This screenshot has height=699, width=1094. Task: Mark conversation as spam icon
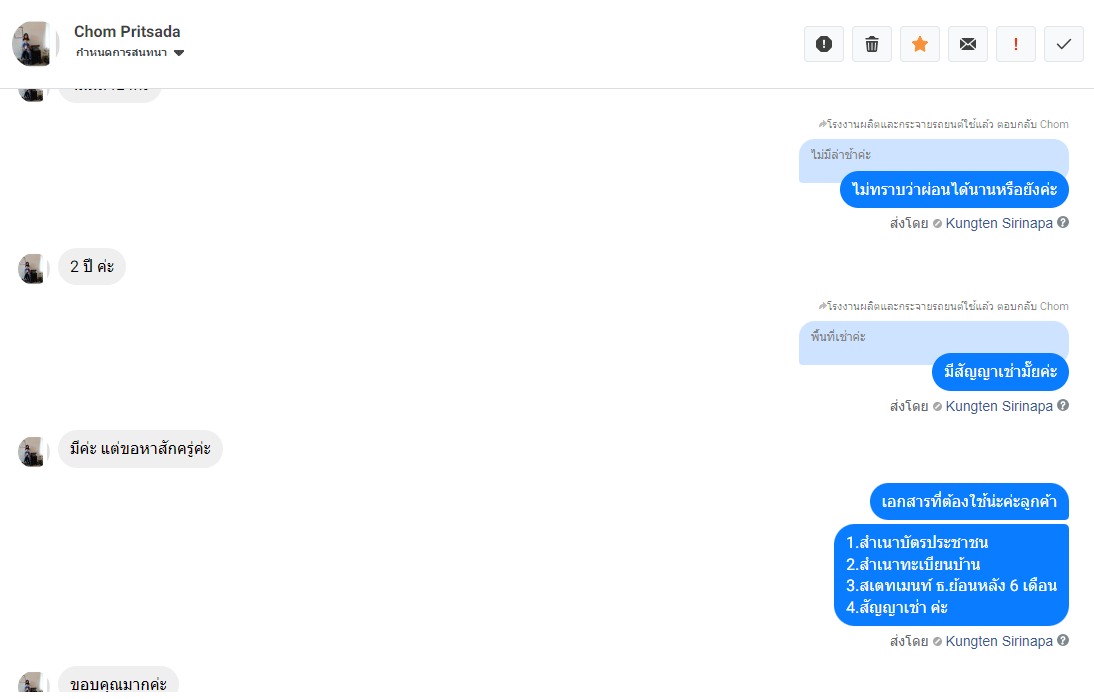(x=823, y=44)
